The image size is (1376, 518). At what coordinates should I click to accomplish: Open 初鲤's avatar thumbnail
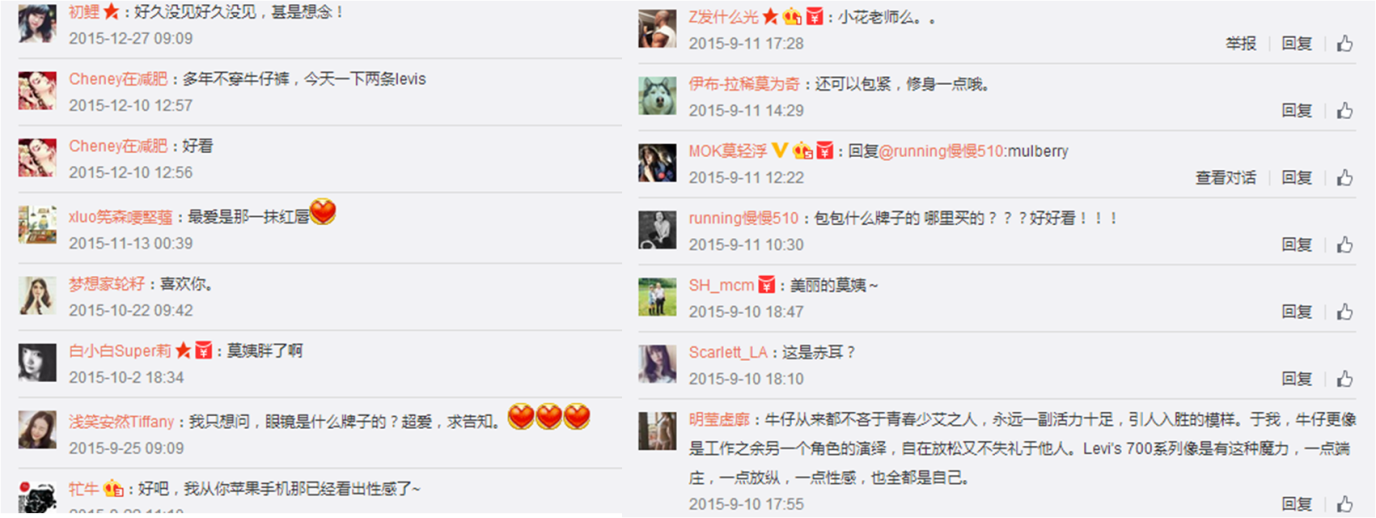click(37, 23)
